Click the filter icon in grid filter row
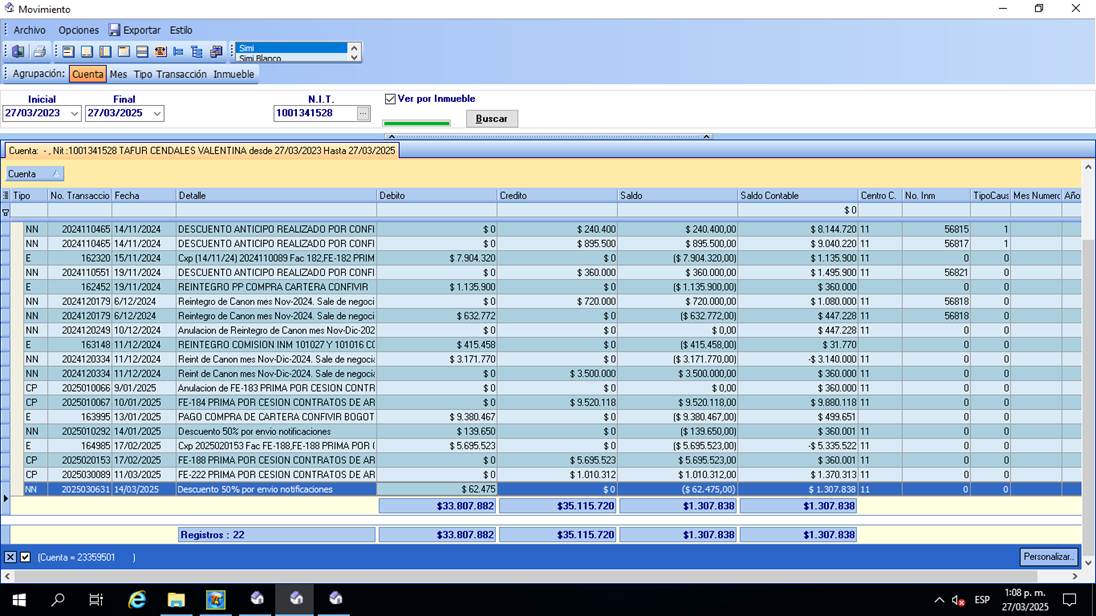The image size is (1096, 616). point(5,212)
